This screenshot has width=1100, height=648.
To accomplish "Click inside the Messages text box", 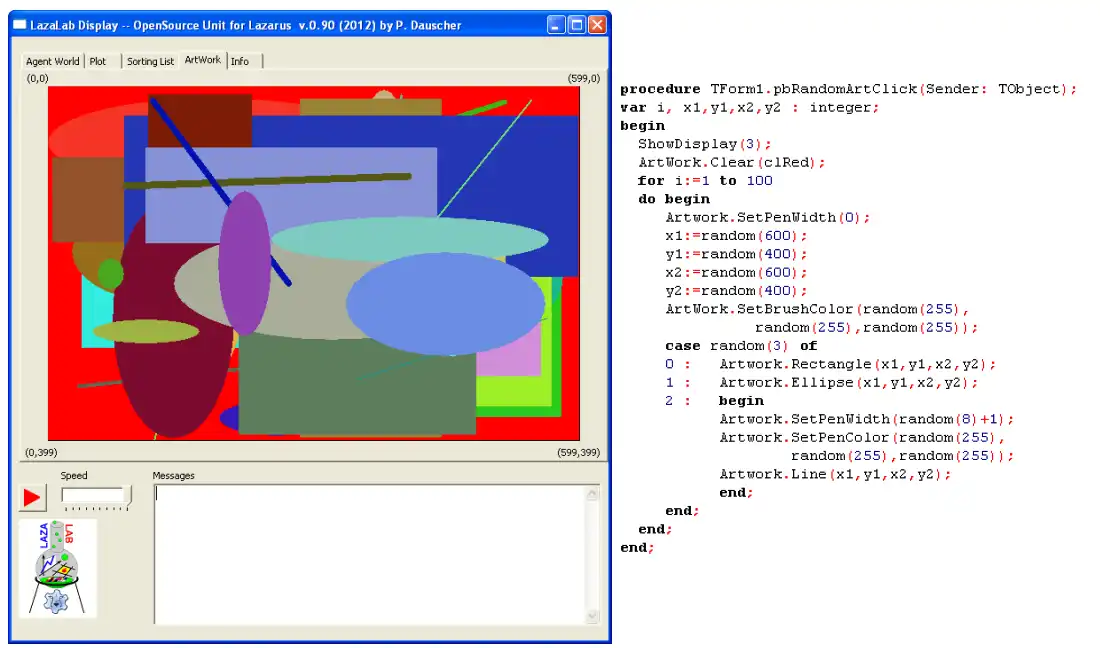I will point(370,554).
